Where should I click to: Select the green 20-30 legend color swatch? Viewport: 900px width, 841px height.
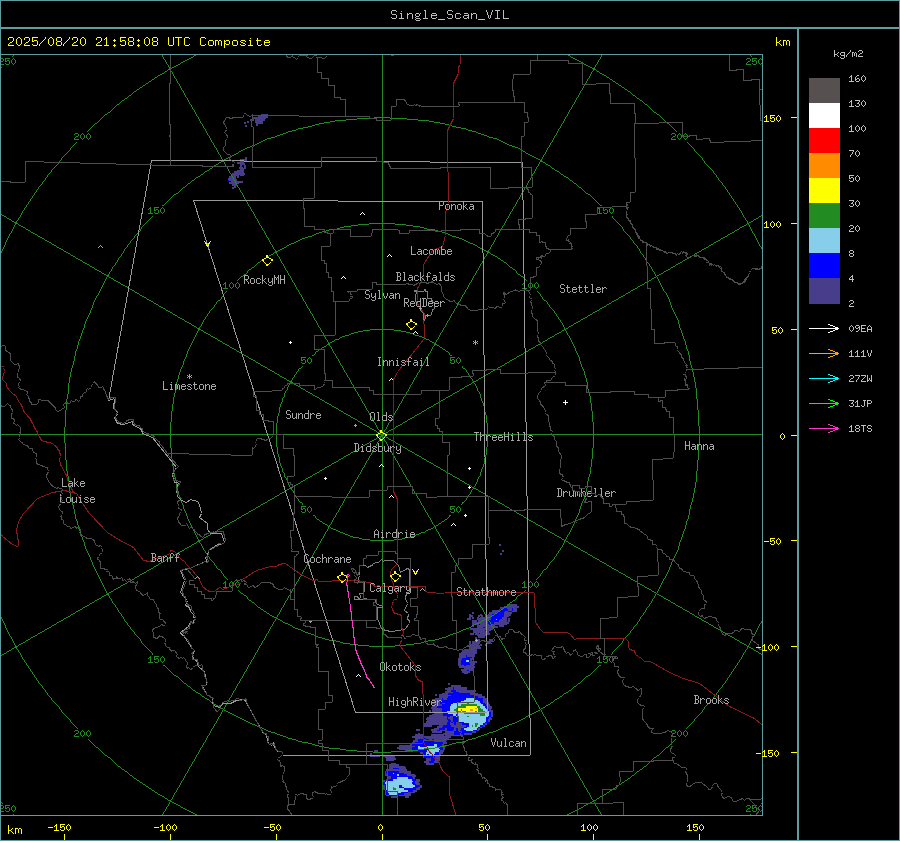[824, 216]
